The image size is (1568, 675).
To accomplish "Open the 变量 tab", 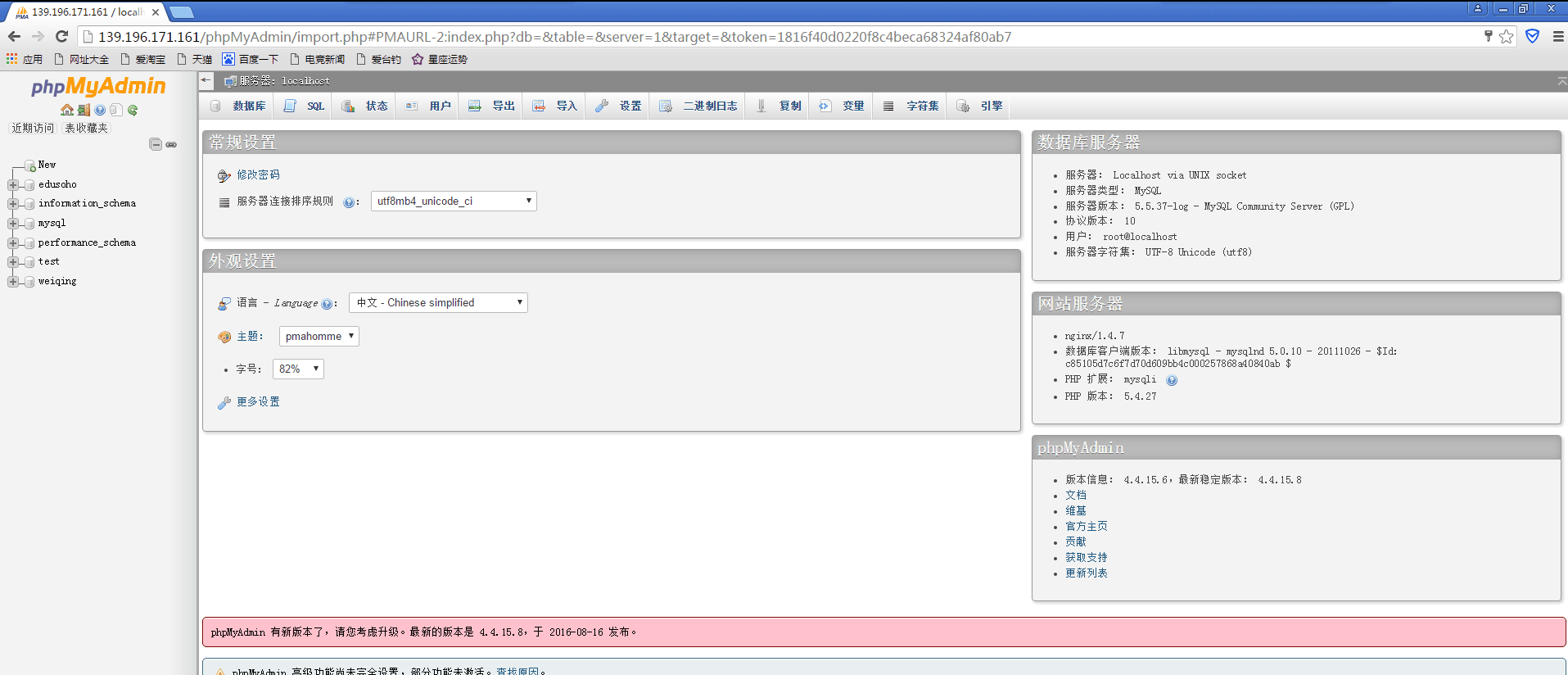I will click(x=842, y=106).
